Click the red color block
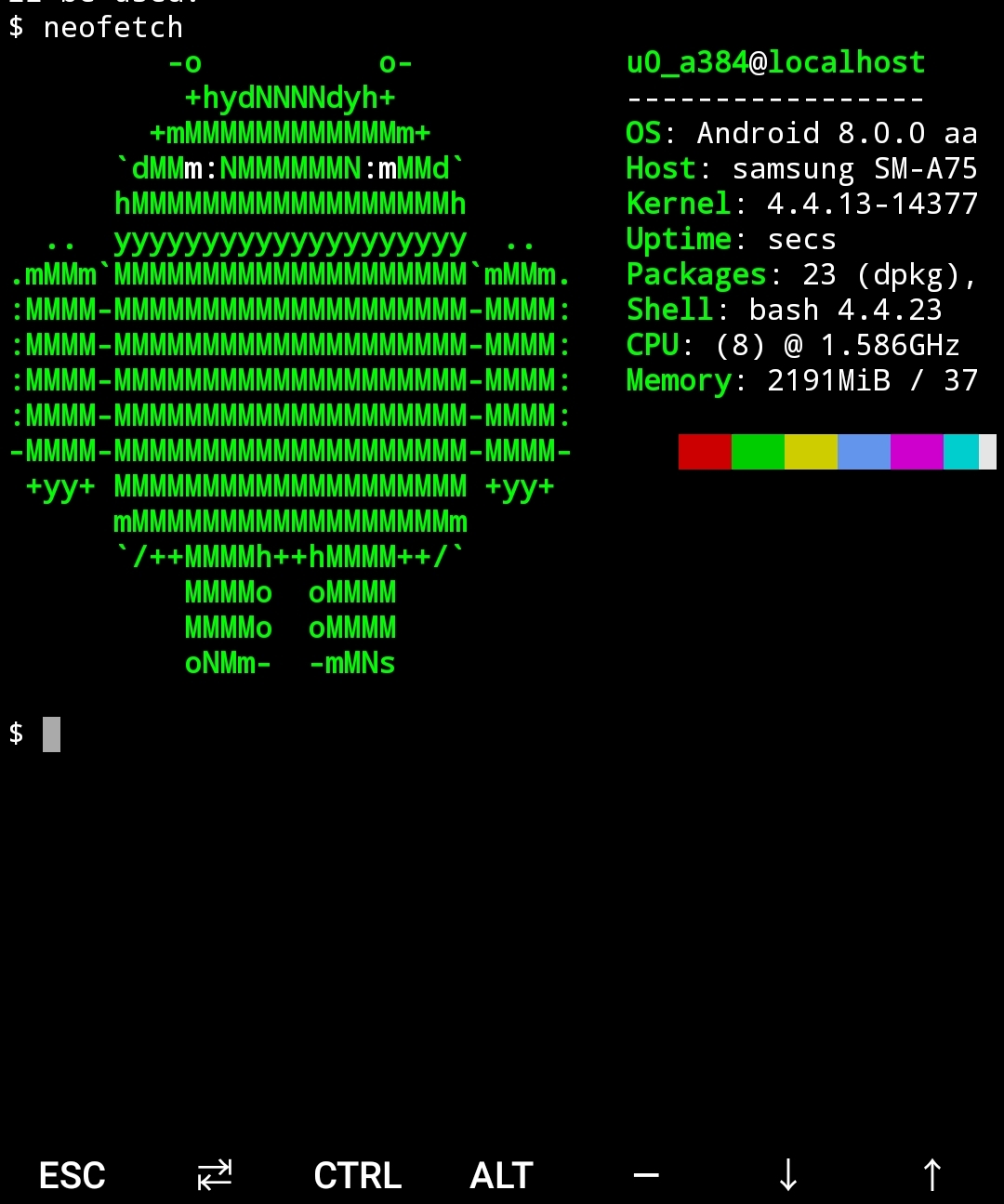This screenshot has width=1004, height=1204. (x=705, y=451)
